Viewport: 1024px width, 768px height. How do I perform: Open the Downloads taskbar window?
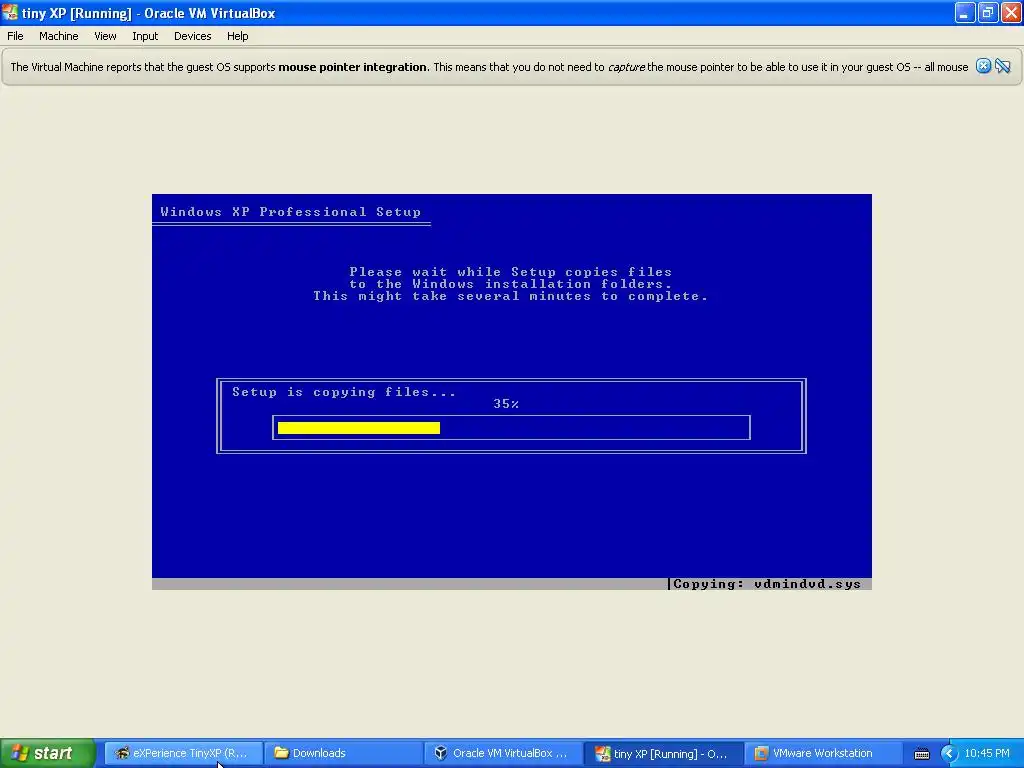point(344,753)
